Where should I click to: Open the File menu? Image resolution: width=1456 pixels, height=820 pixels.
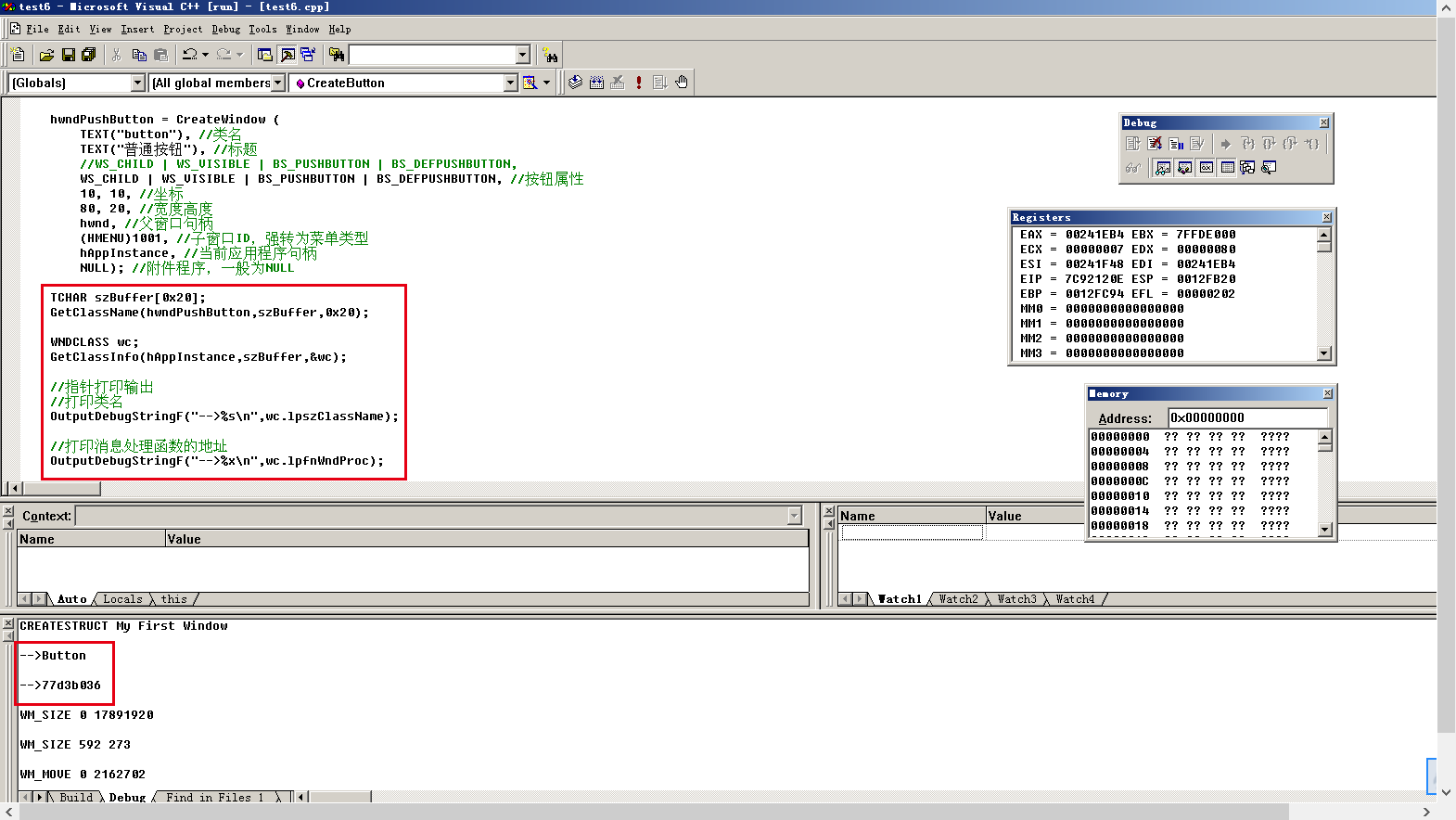[37, 30]
